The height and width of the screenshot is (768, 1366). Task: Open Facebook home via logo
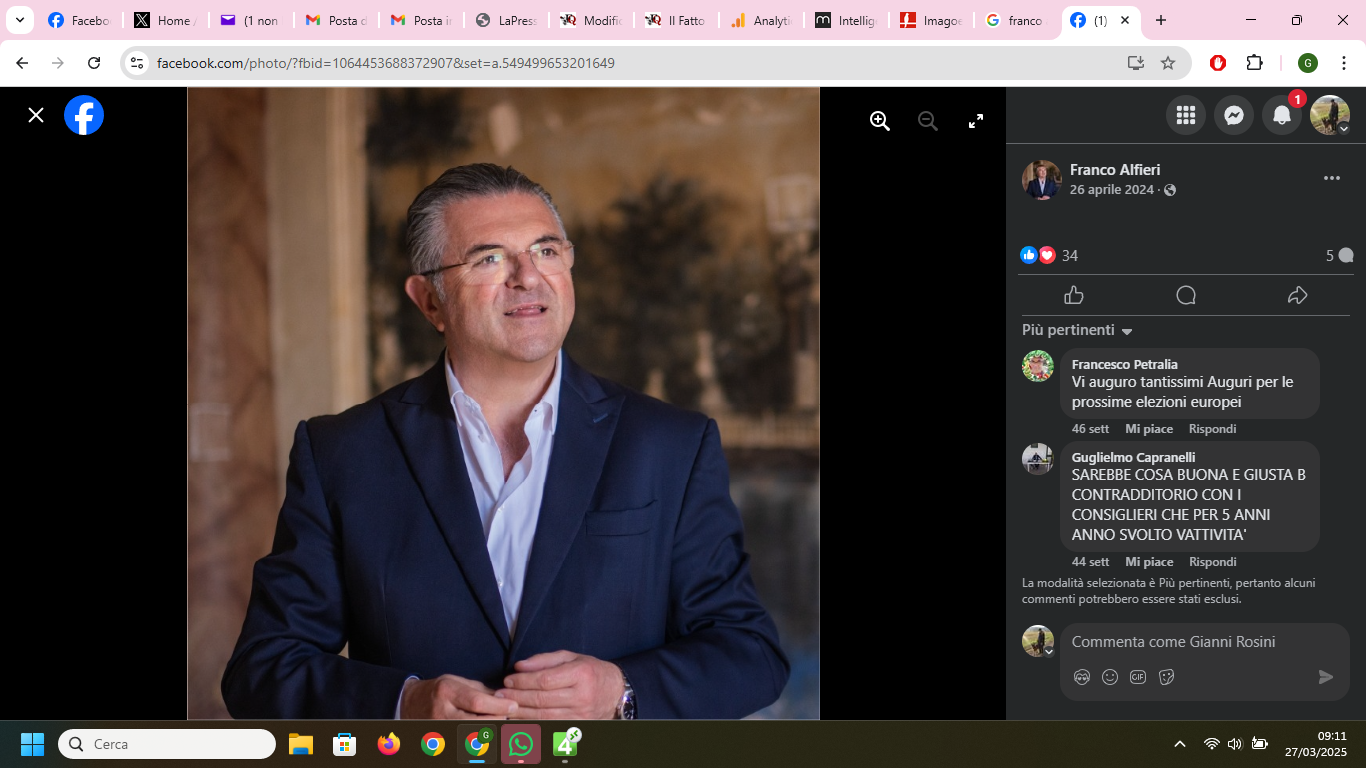tap(84, 115)
